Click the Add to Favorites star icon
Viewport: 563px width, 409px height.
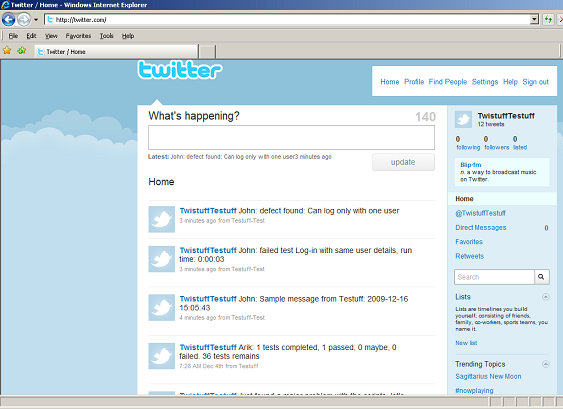click(x=22, y=51)
